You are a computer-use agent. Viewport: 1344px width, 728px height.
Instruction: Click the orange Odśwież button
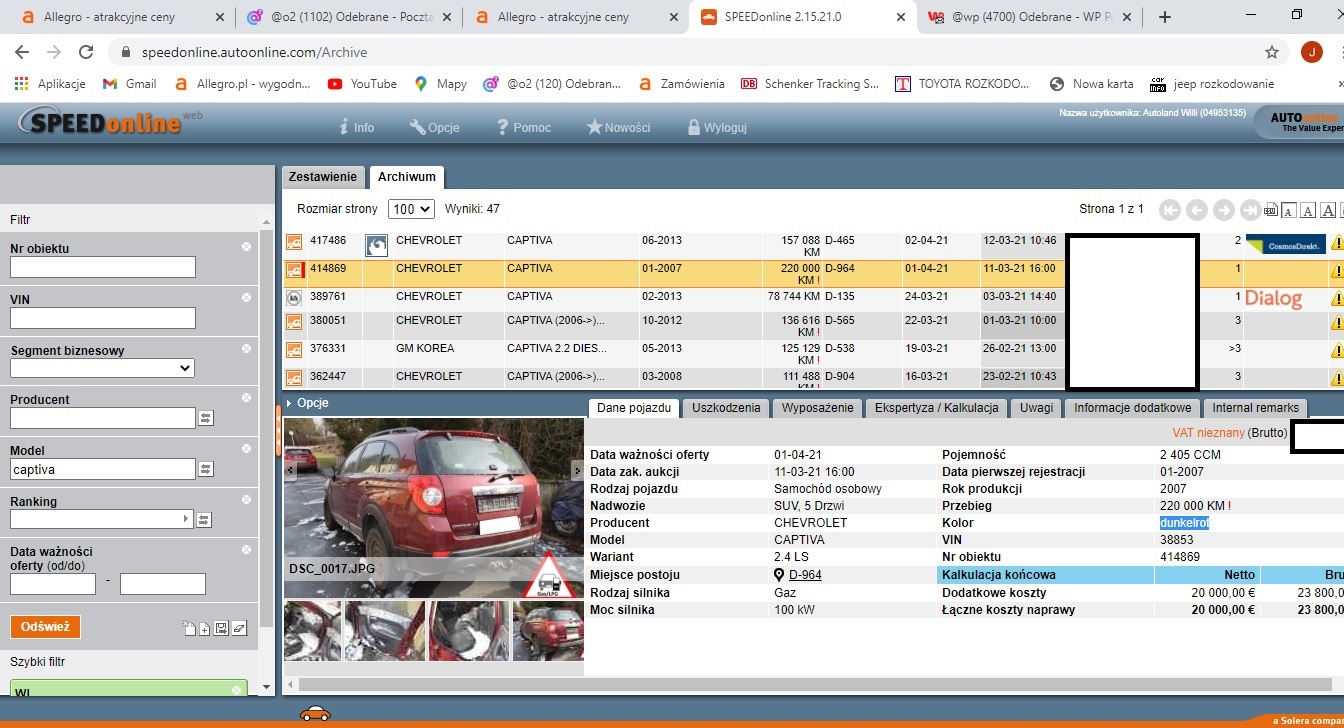45,627
